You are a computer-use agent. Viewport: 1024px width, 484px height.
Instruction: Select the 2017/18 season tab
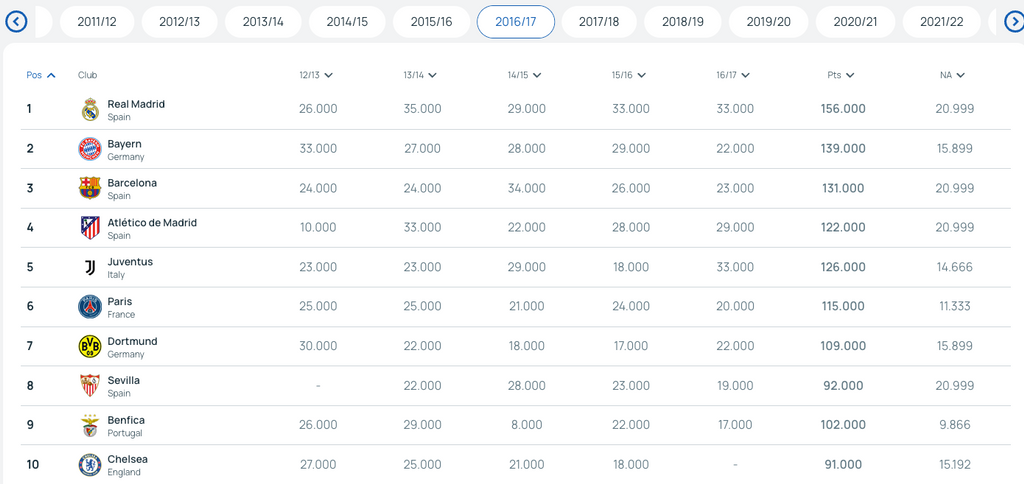click(599, 22)
